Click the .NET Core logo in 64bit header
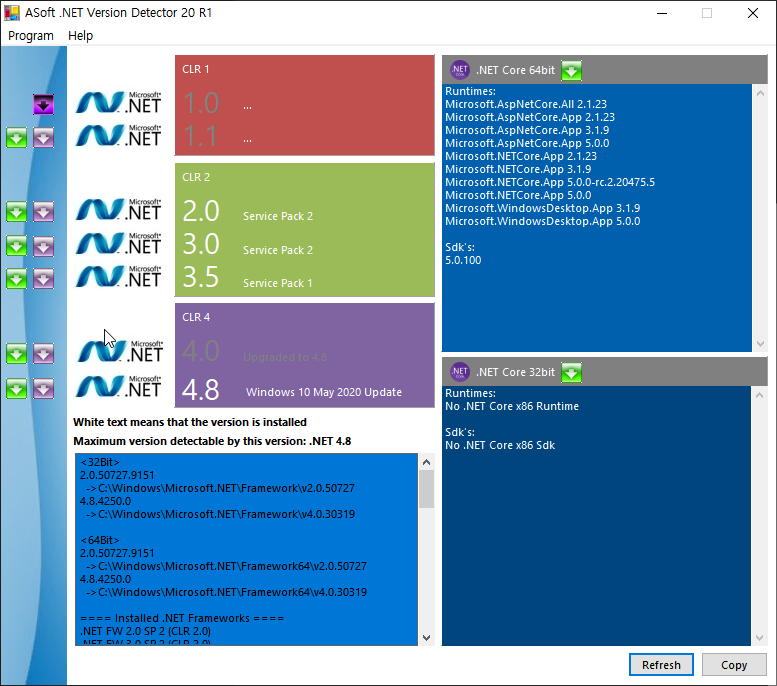 pyautogui.click(x=459, y=70)
